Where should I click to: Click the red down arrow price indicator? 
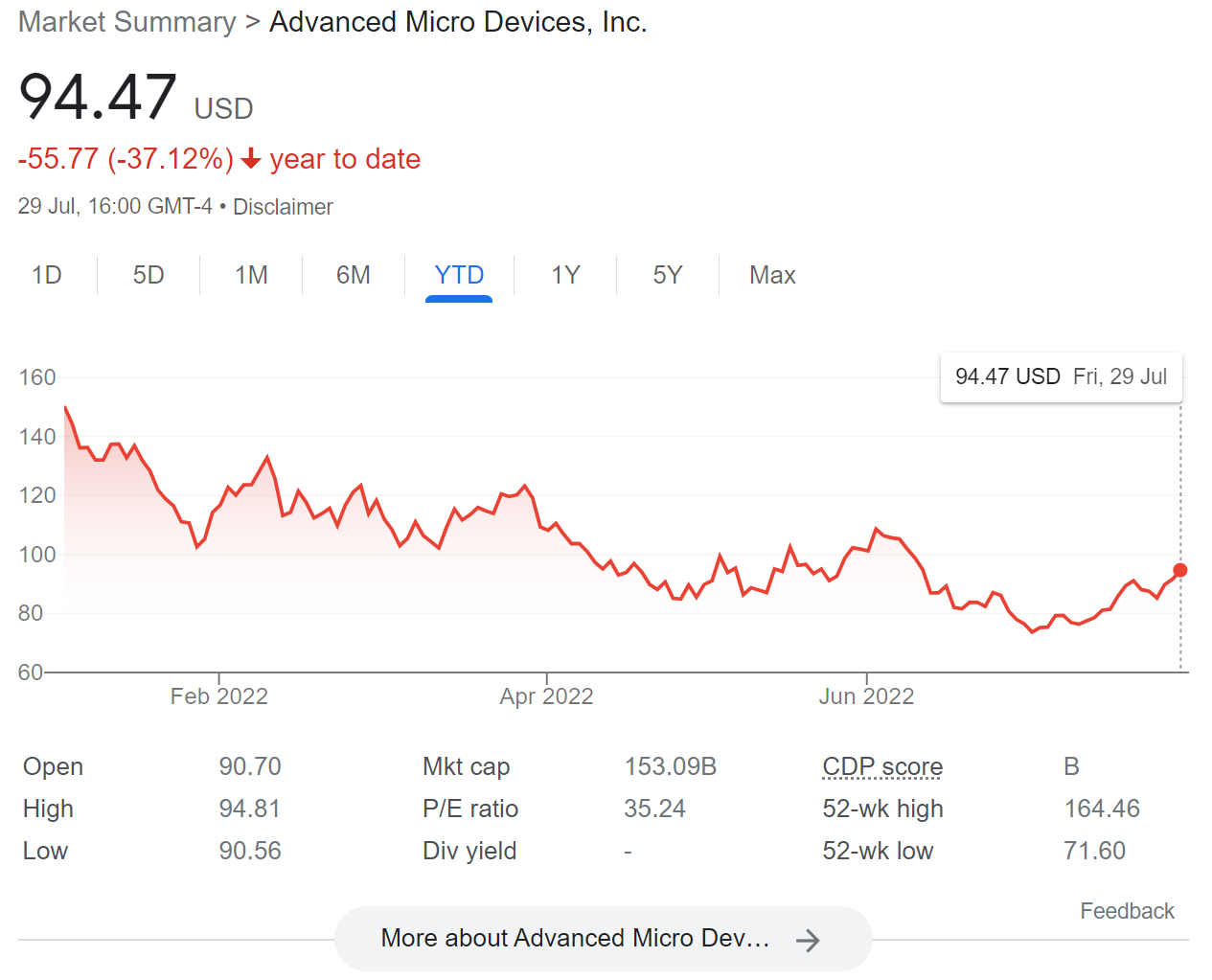(251, 159)
